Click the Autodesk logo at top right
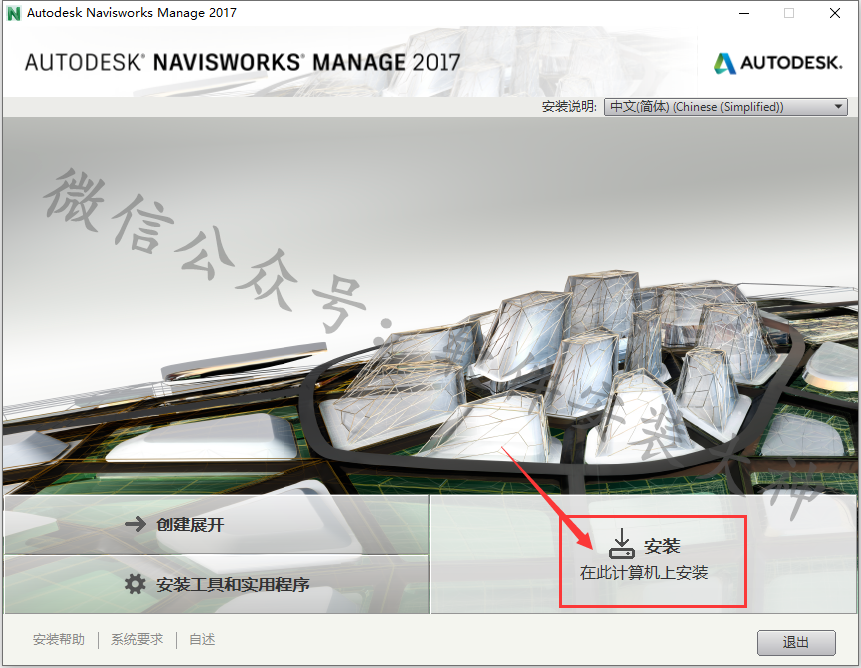 [x=778, y=63]
